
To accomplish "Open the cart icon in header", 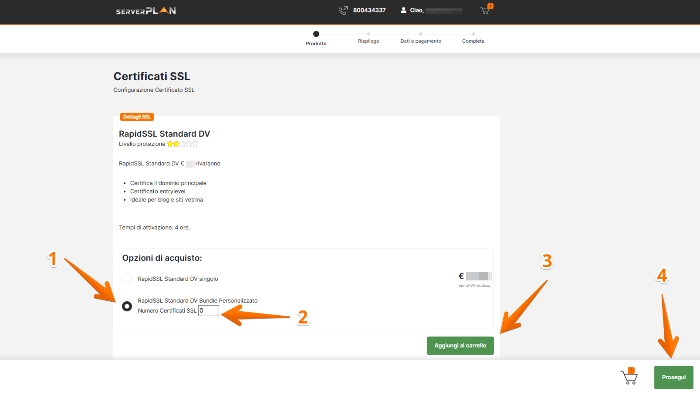I will [486, 9].
